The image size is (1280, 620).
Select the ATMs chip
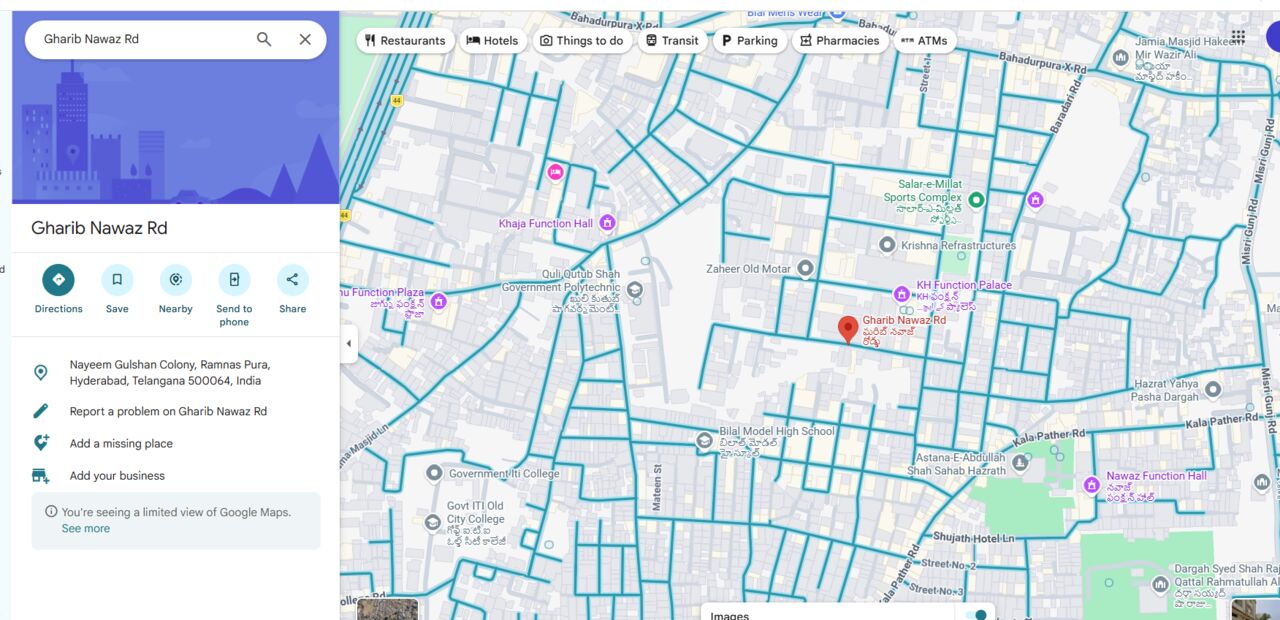[924, 41]
